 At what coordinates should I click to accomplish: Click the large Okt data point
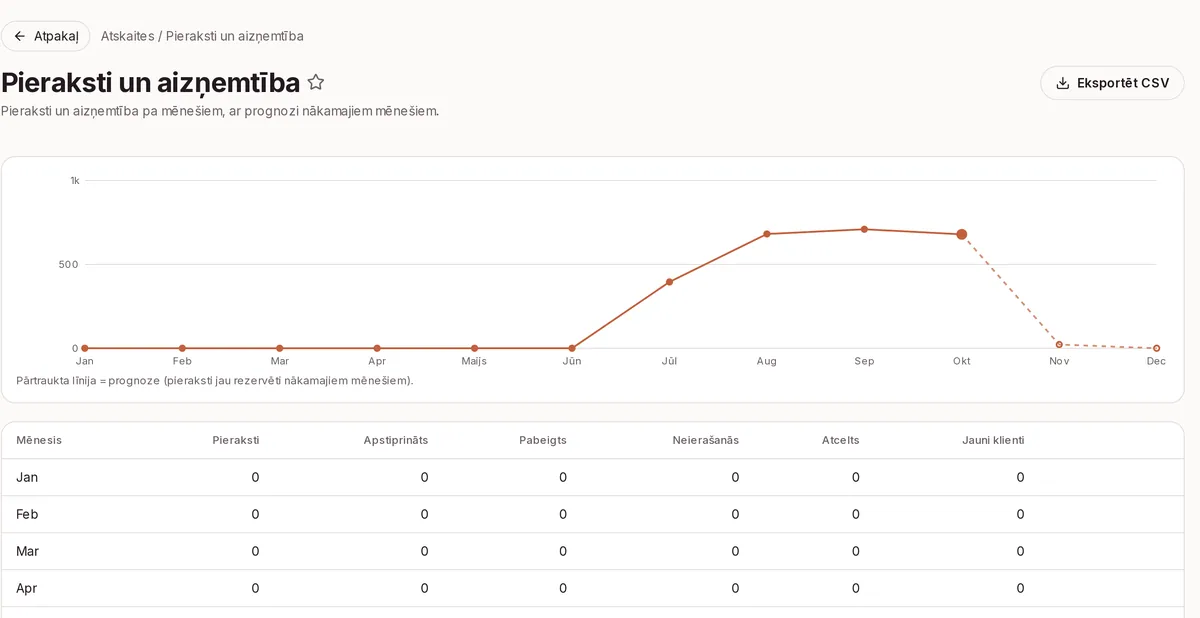(962, 234)
